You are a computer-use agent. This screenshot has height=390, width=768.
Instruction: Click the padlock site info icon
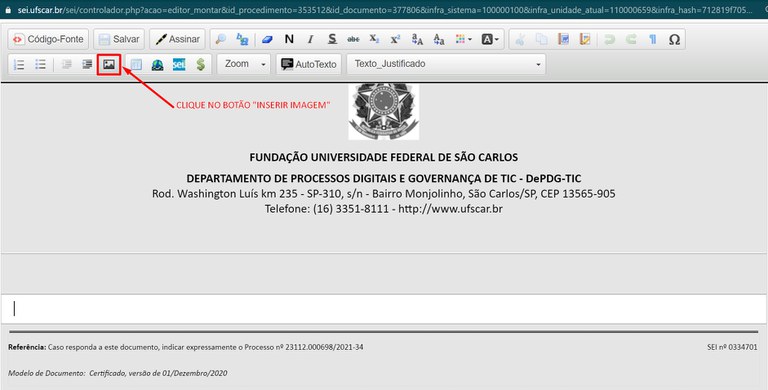pyautogui.click(x=7, y=10)
